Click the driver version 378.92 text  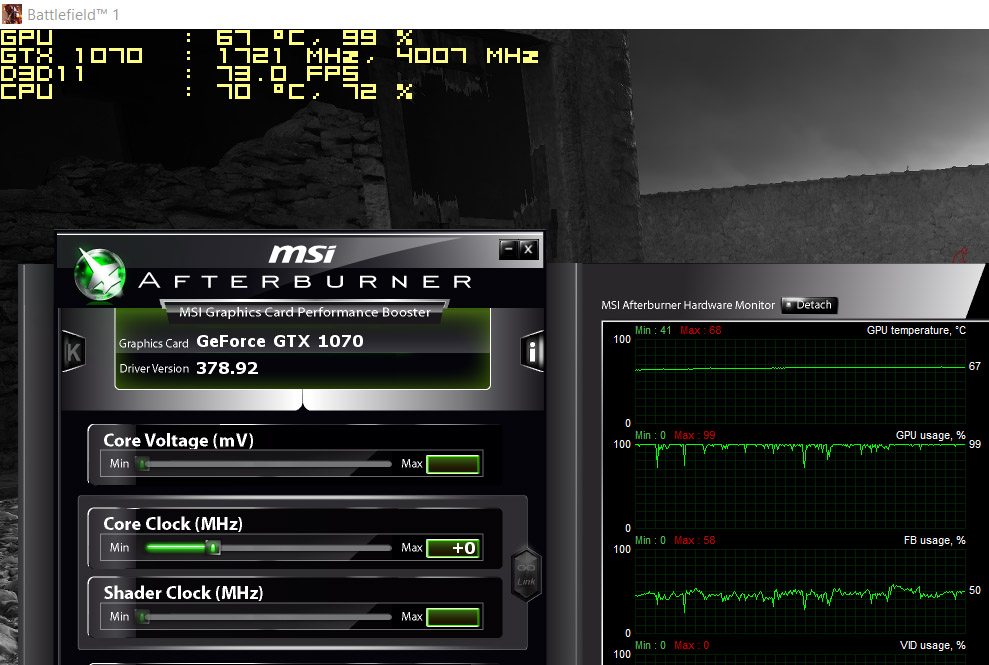[227, 368]
